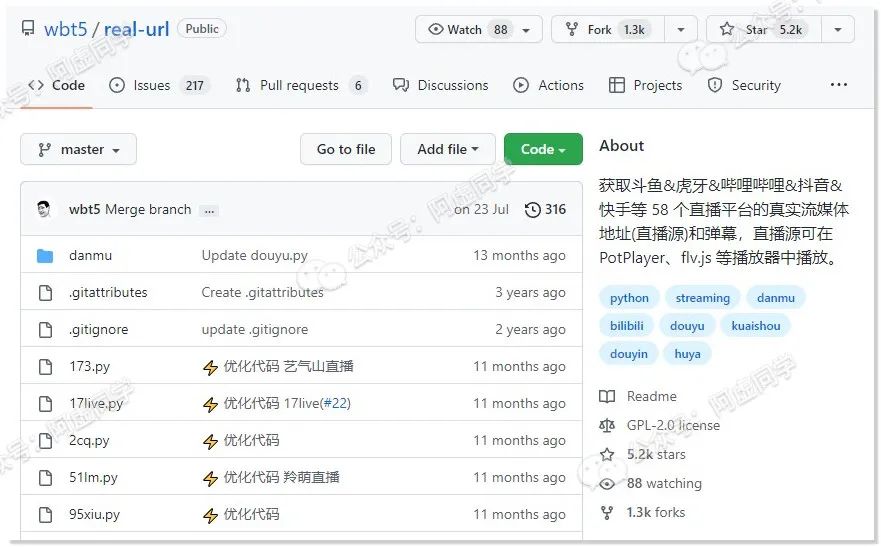Open the danmu folder
This screenshot has width=881, height=547.
[90, 256]
